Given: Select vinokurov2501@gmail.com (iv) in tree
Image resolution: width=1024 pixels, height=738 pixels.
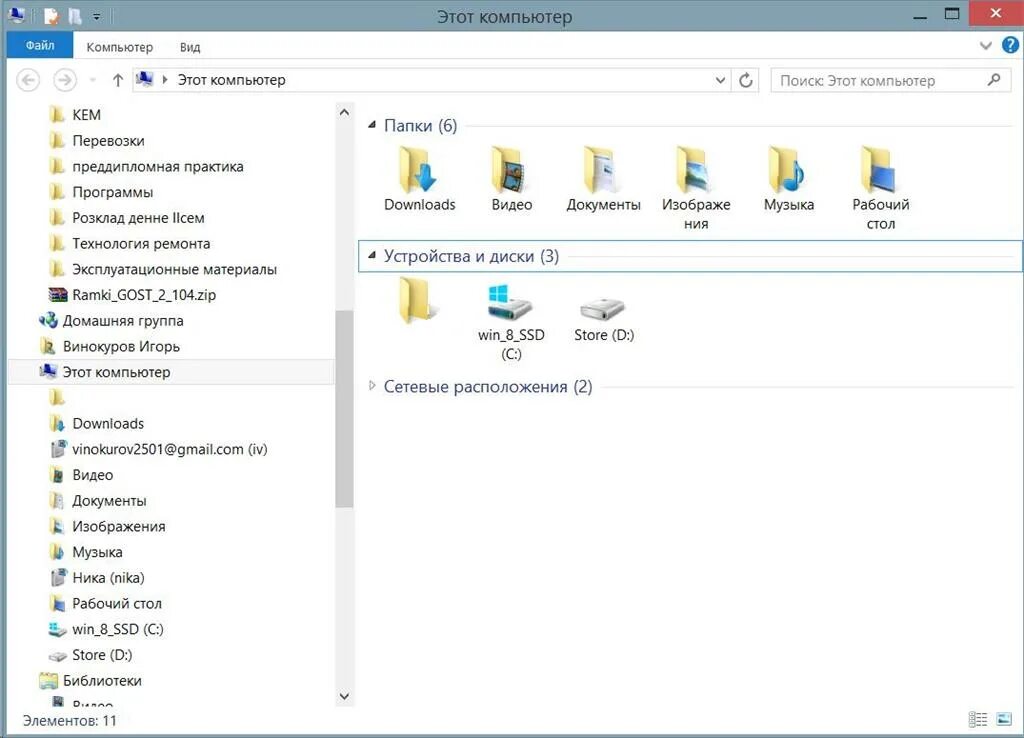Looking at the screenshot, I should click(169, 449).
